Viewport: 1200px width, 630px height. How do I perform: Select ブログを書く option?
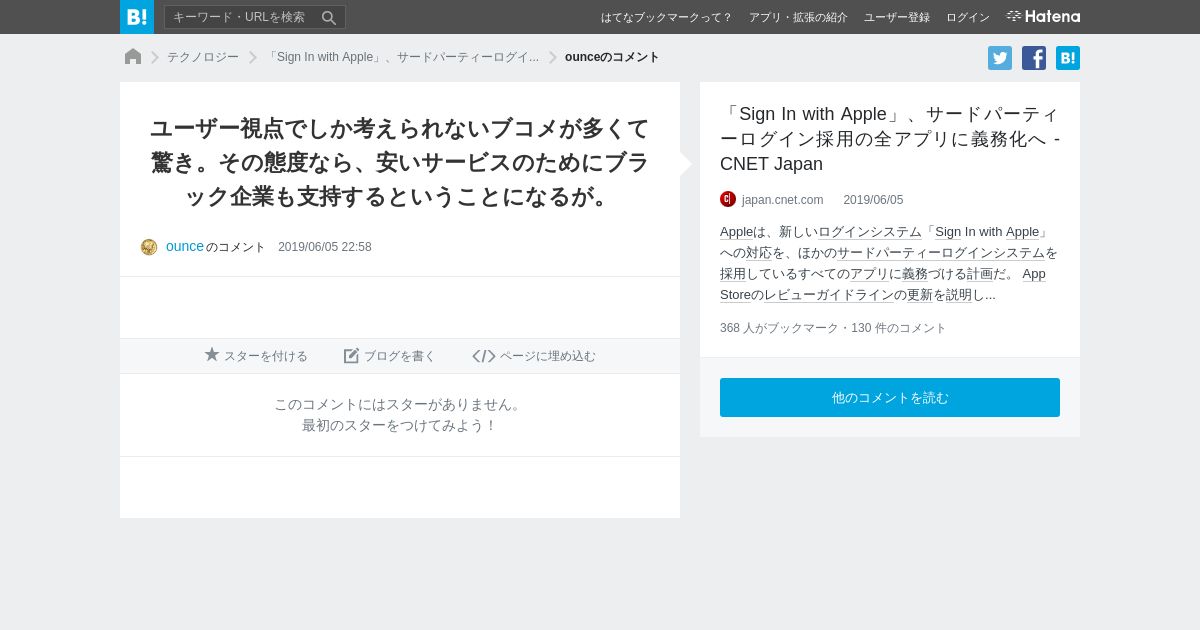pyautogui.click(x=390, y=356)
